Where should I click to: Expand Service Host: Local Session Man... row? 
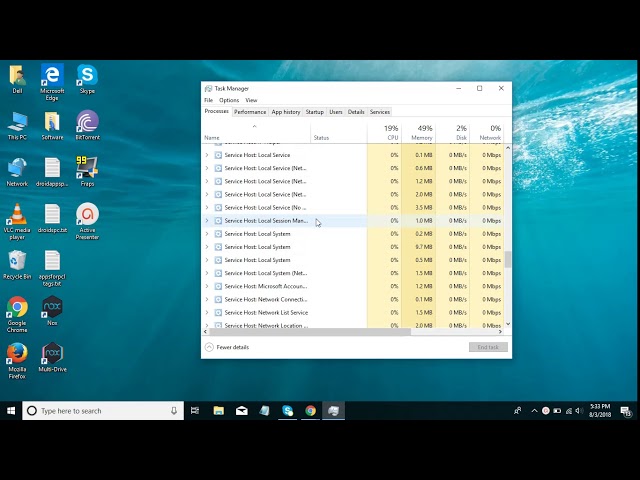click(207, 220)
